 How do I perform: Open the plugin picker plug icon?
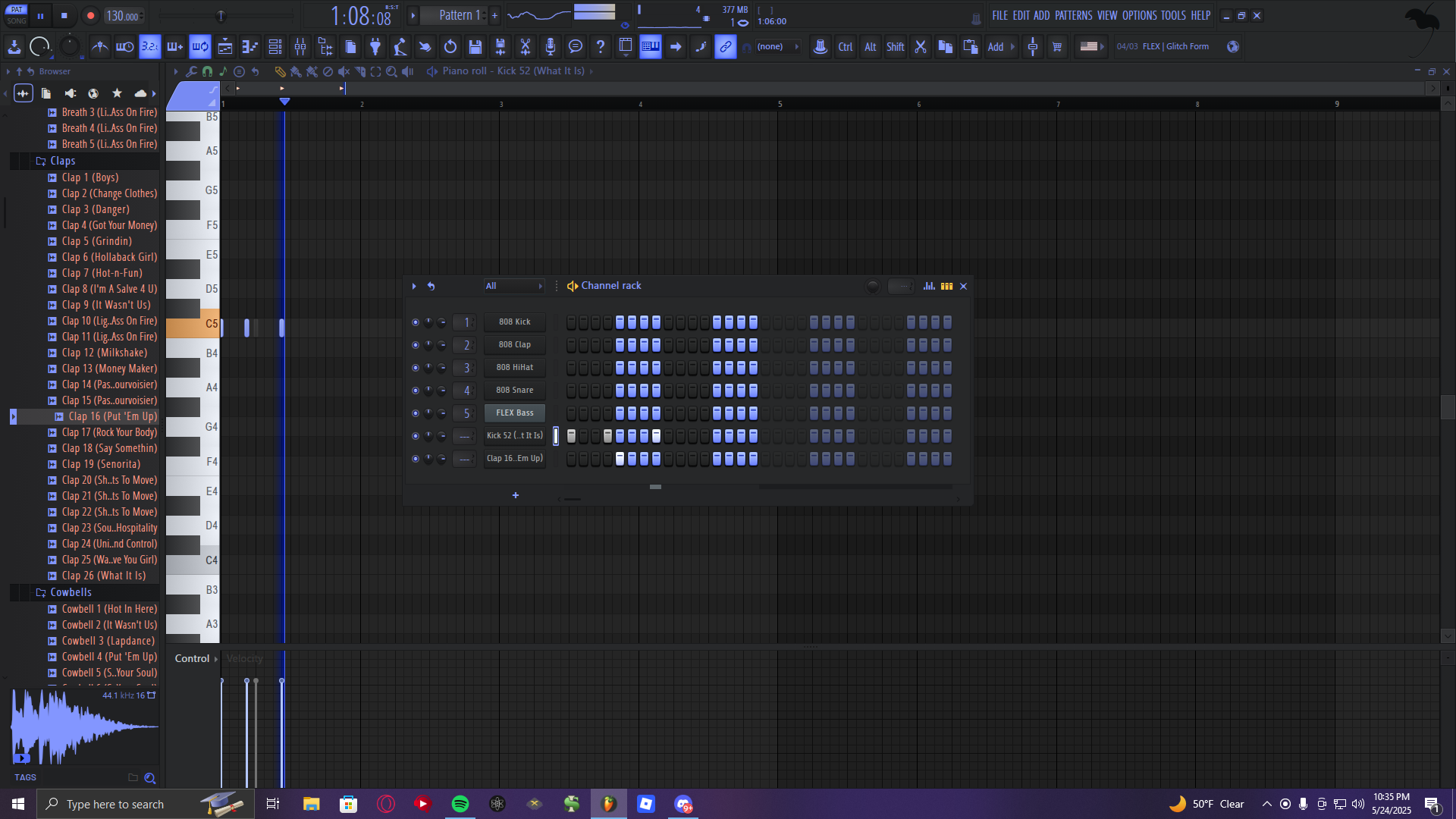tap(375, 47)
